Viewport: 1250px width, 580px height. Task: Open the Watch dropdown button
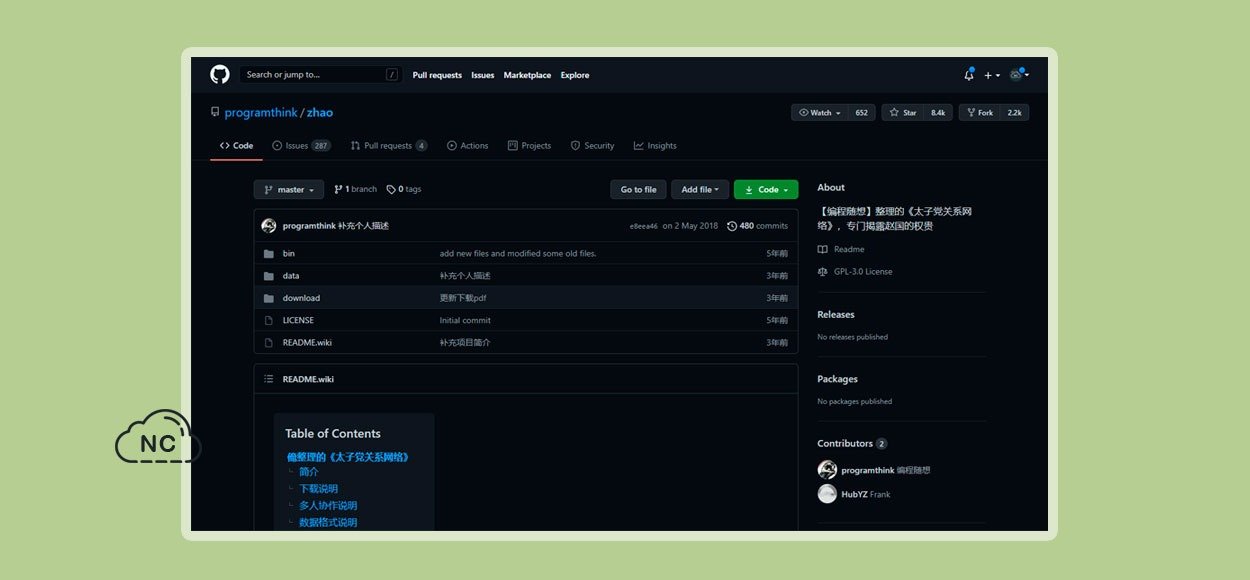tap(819, 113)
